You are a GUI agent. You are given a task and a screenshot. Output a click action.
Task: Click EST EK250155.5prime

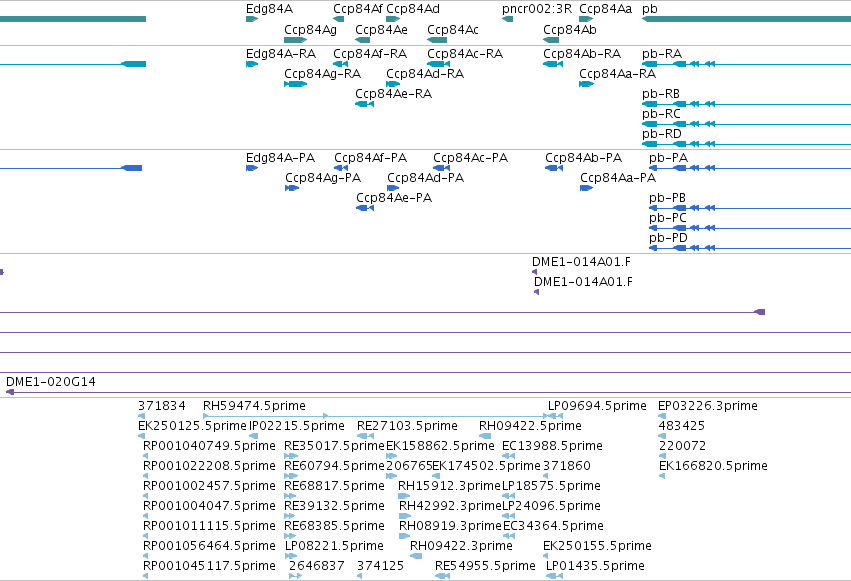point(597,546)
